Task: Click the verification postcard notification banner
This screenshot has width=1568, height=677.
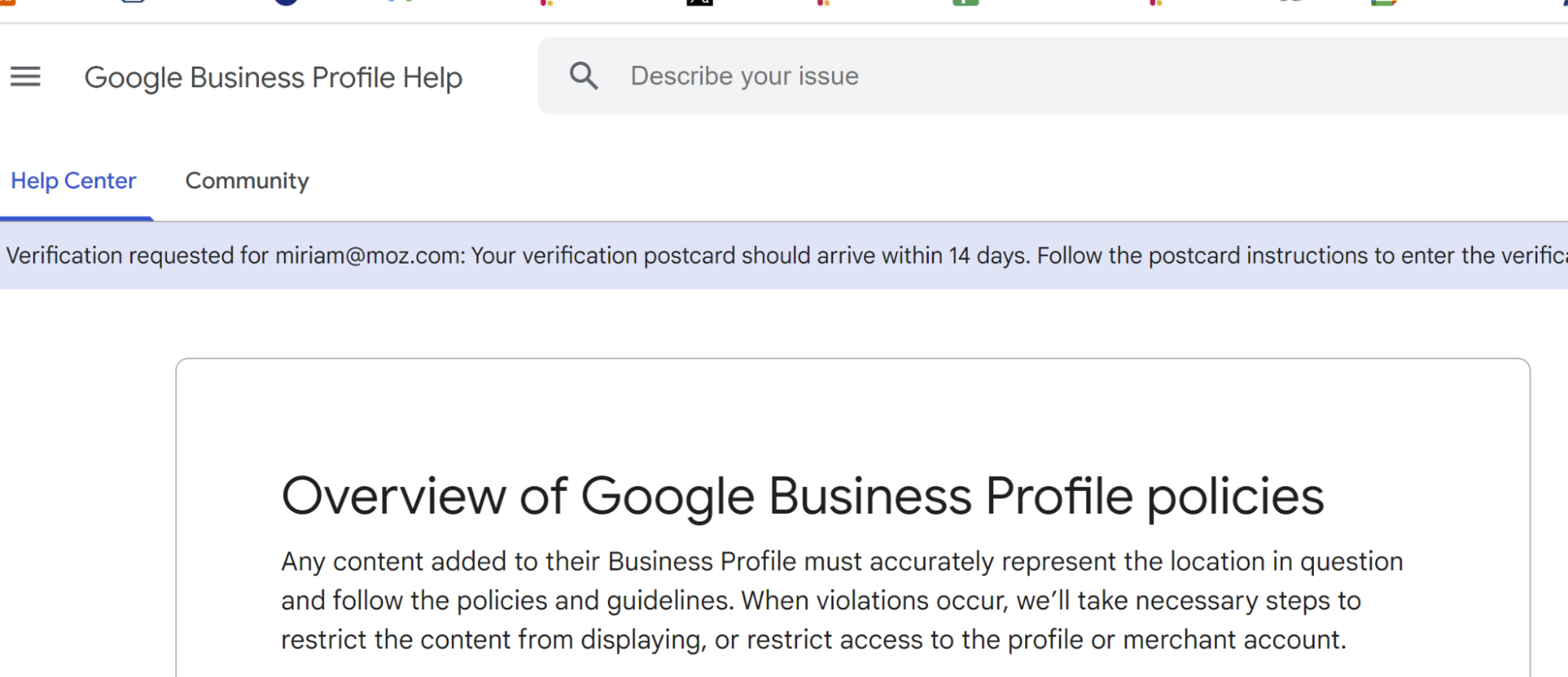Action: click(784, 256)
